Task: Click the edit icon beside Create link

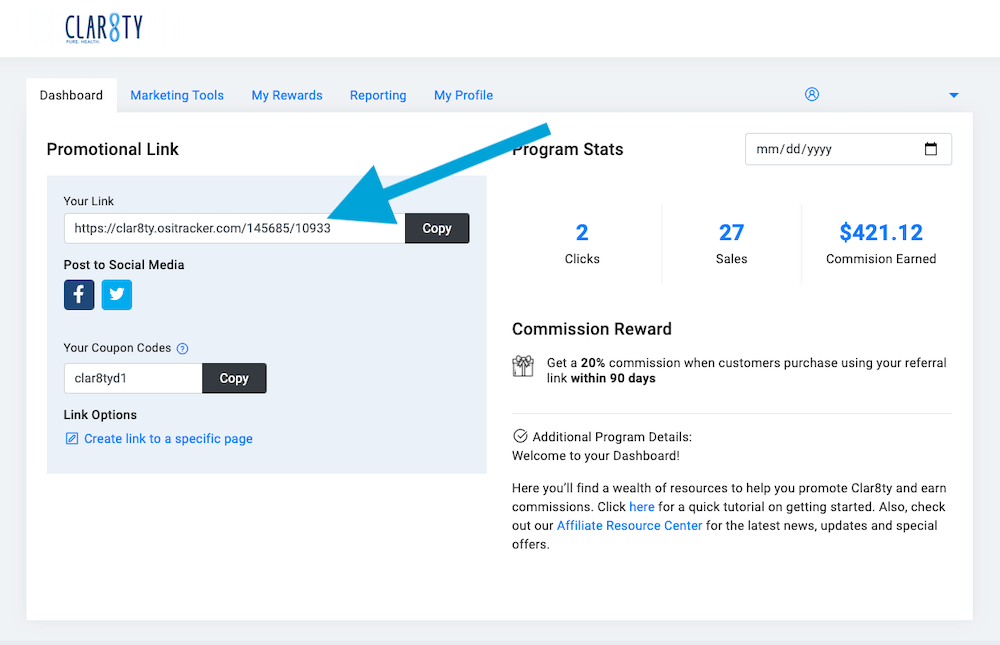Action: point(72,438)
